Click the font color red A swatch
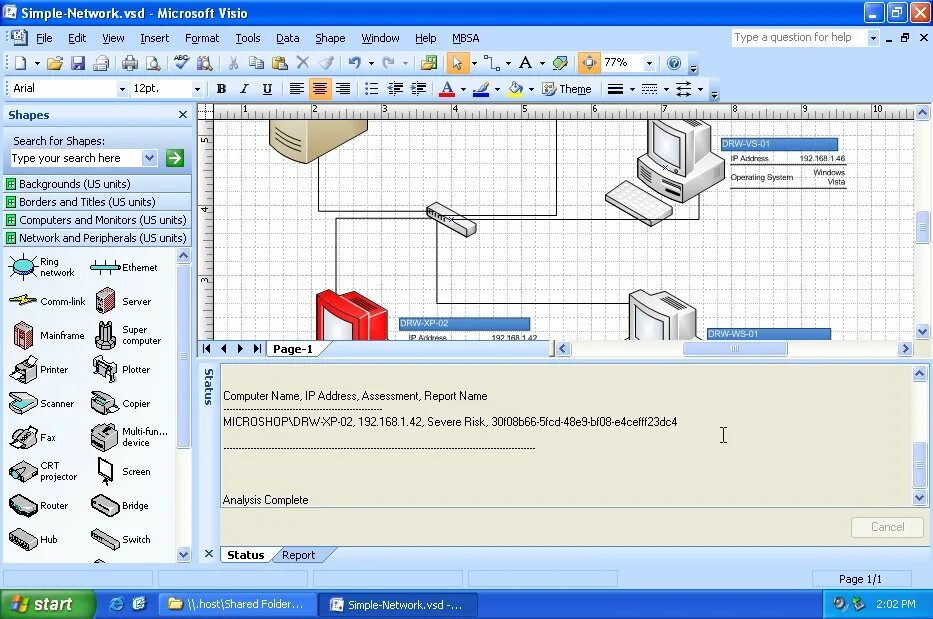The height and width of the screenshot is (619, 933). 447,89
